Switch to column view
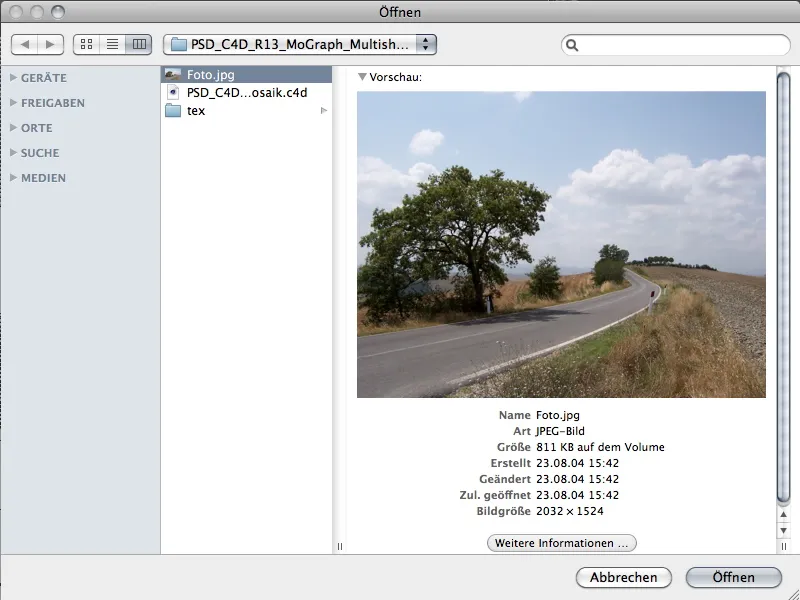This screenshot has height=600, width=800. (x=139, y=44)
